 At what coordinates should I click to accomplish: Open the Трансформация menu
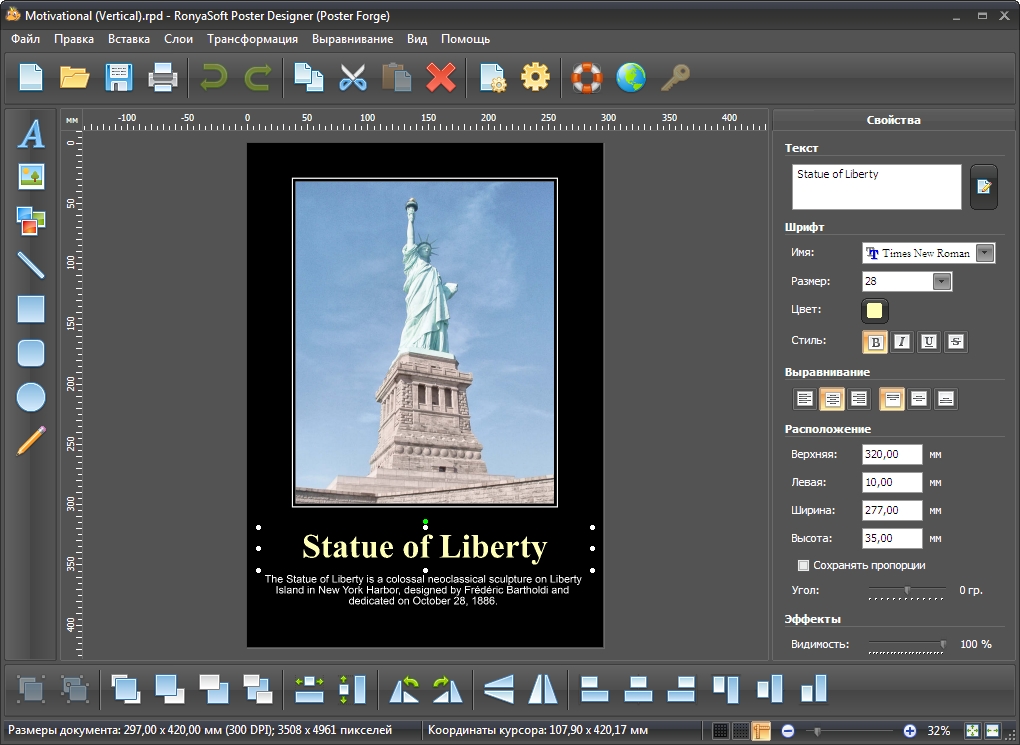tap(252, 39)
